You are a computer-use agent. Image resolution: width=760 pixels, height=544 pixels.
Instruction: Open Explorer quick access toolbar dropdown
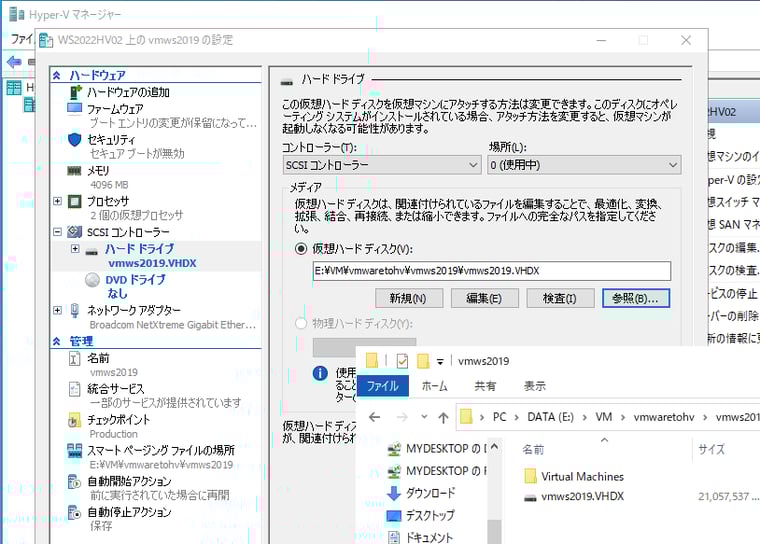[x=440, y=362]
